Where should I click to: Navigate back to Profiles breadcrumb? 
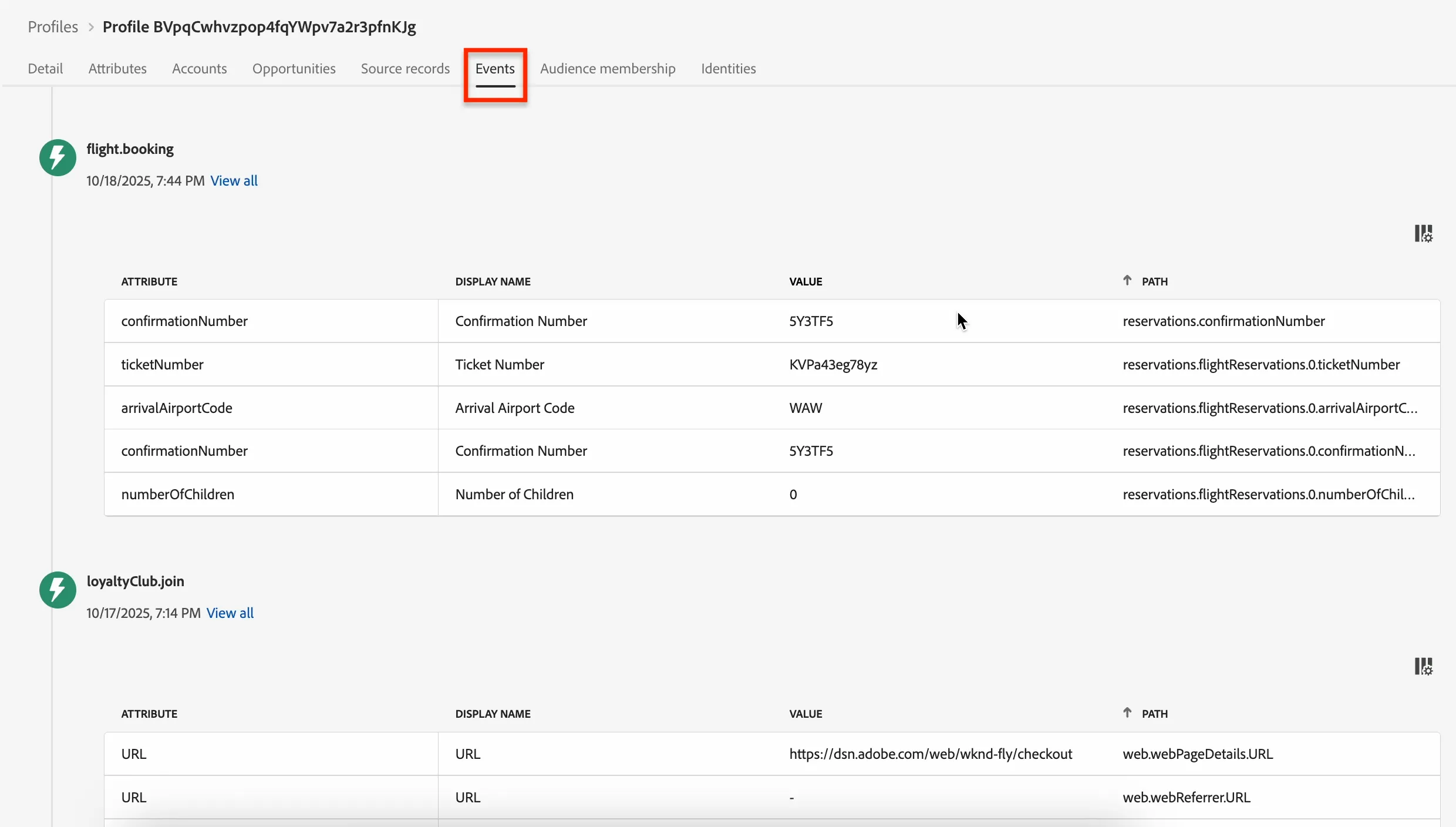53,27
